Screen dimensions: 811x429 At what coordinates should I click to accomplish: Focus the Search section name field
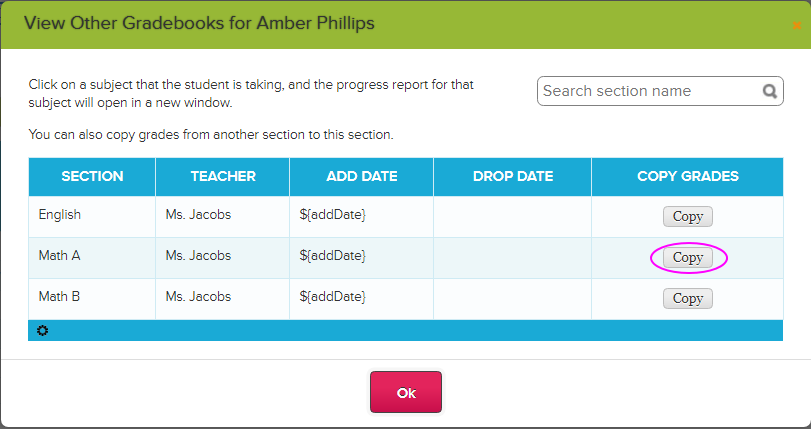[650, 91]
